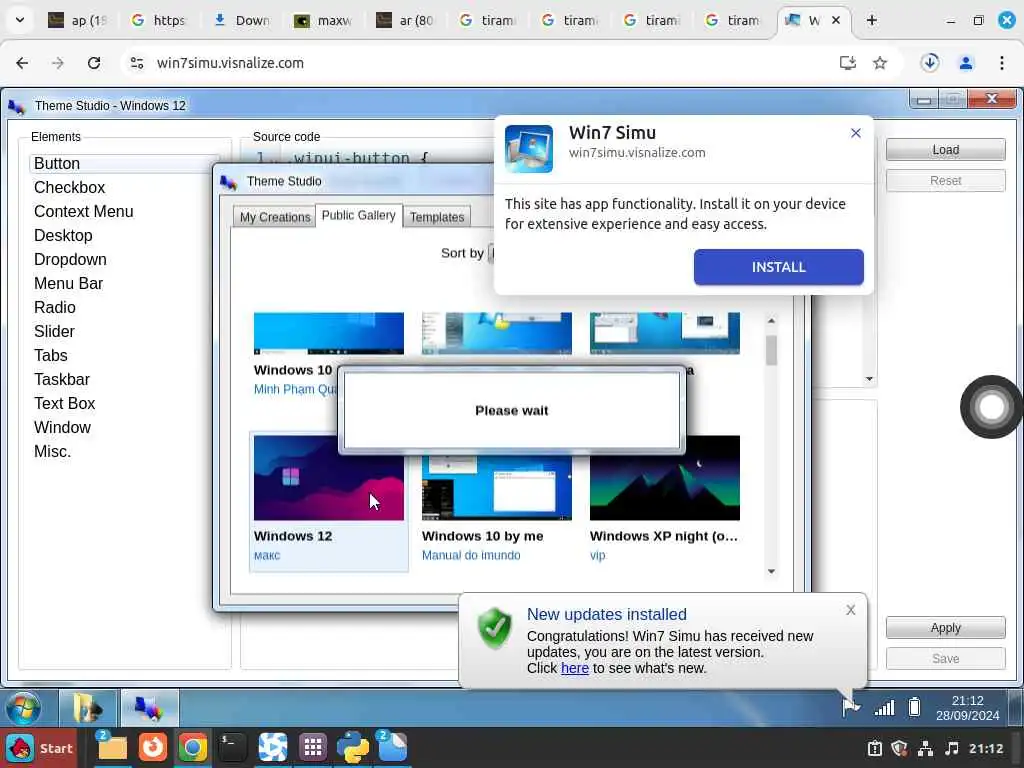This screenshot has height=768, width=1024.
Task: Close the Win7 Simu install popup
Action: click(856, 133)
